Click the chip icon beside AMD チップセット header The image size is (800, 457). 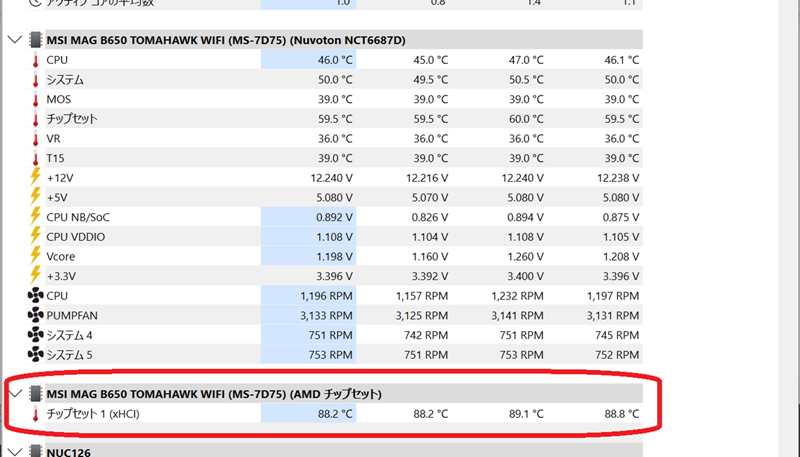tap(35, 394)
